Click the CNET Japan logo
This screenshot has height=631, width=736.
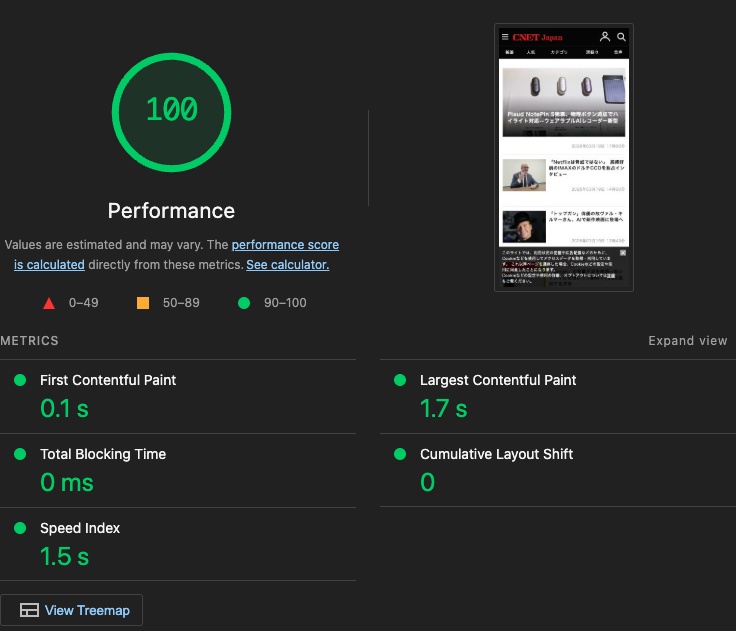537,37
